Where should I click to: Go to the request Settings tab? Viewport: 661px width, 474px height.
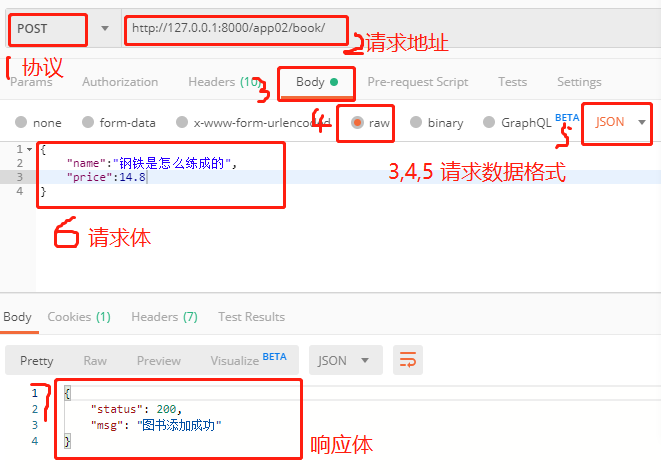(x=579, y=82)
